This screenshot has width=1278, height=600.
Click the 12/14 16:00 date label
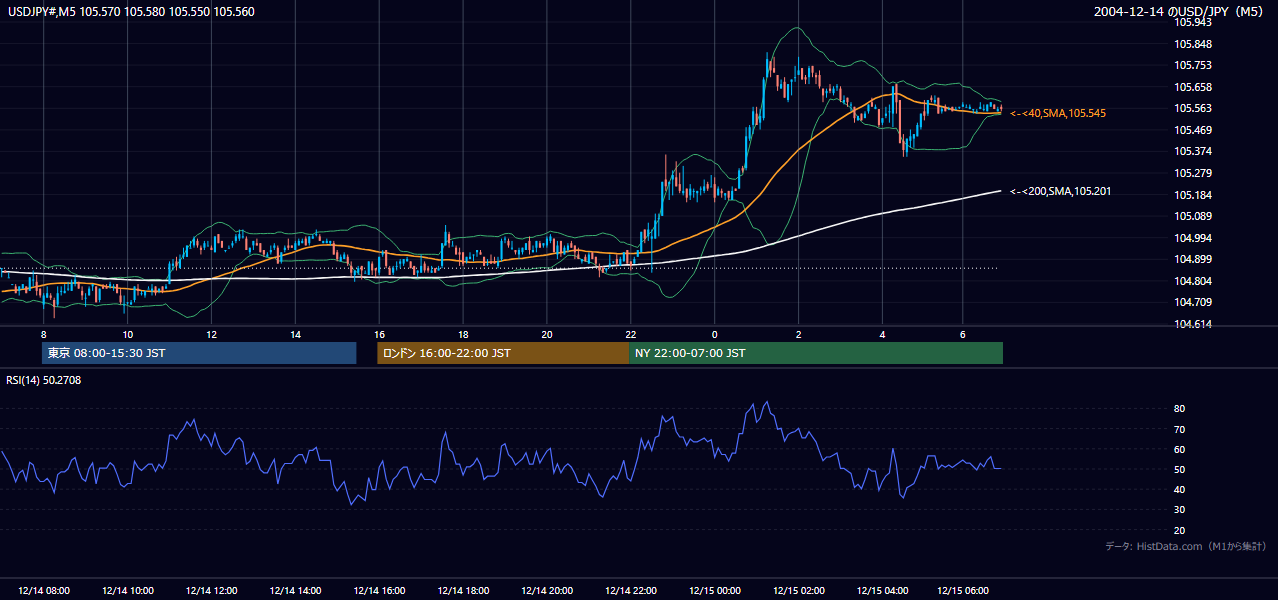point(380,591)
